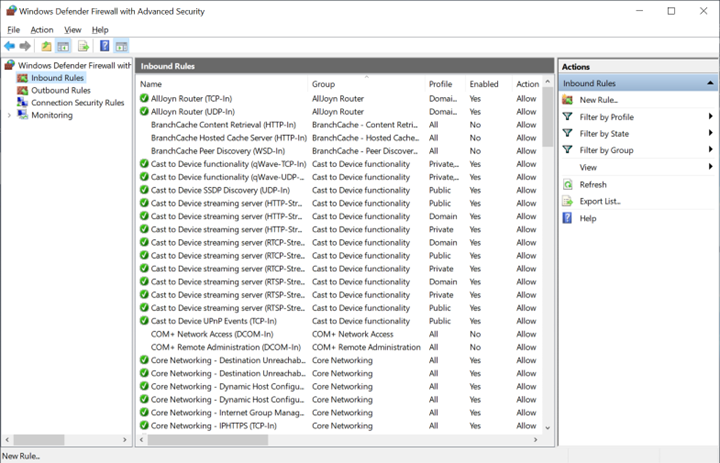Collapse the Inbound Rules actions section
The width and height of the screenshot is (720, 463).
[710, 83]
